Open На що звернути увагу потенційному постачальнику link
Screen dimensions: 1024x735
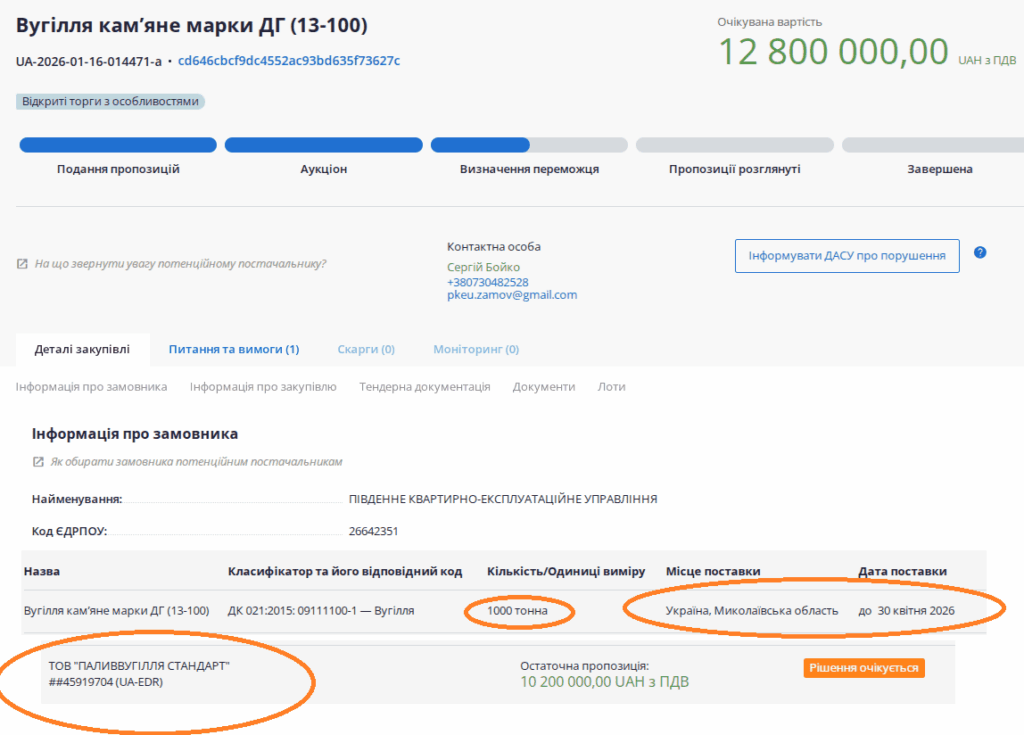180,265
